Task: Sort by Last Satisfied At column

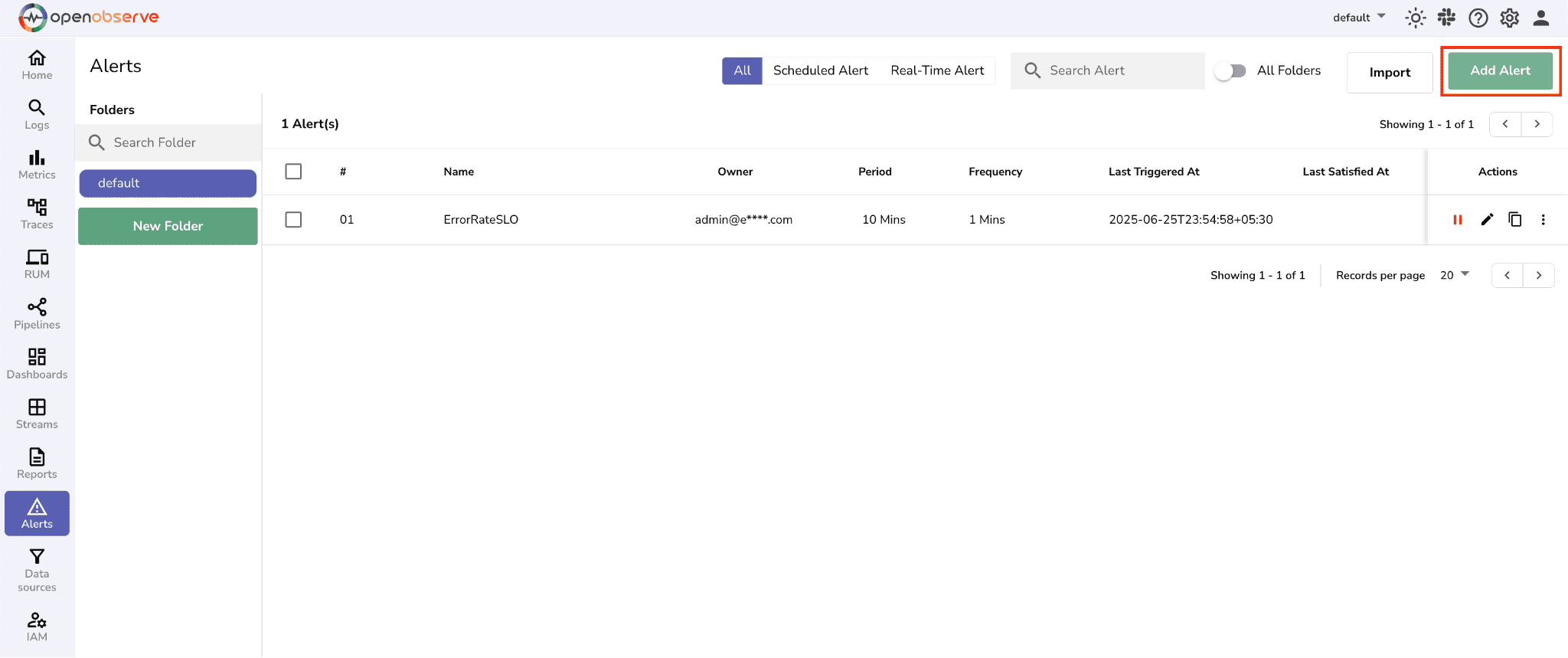Action: 1345,172
